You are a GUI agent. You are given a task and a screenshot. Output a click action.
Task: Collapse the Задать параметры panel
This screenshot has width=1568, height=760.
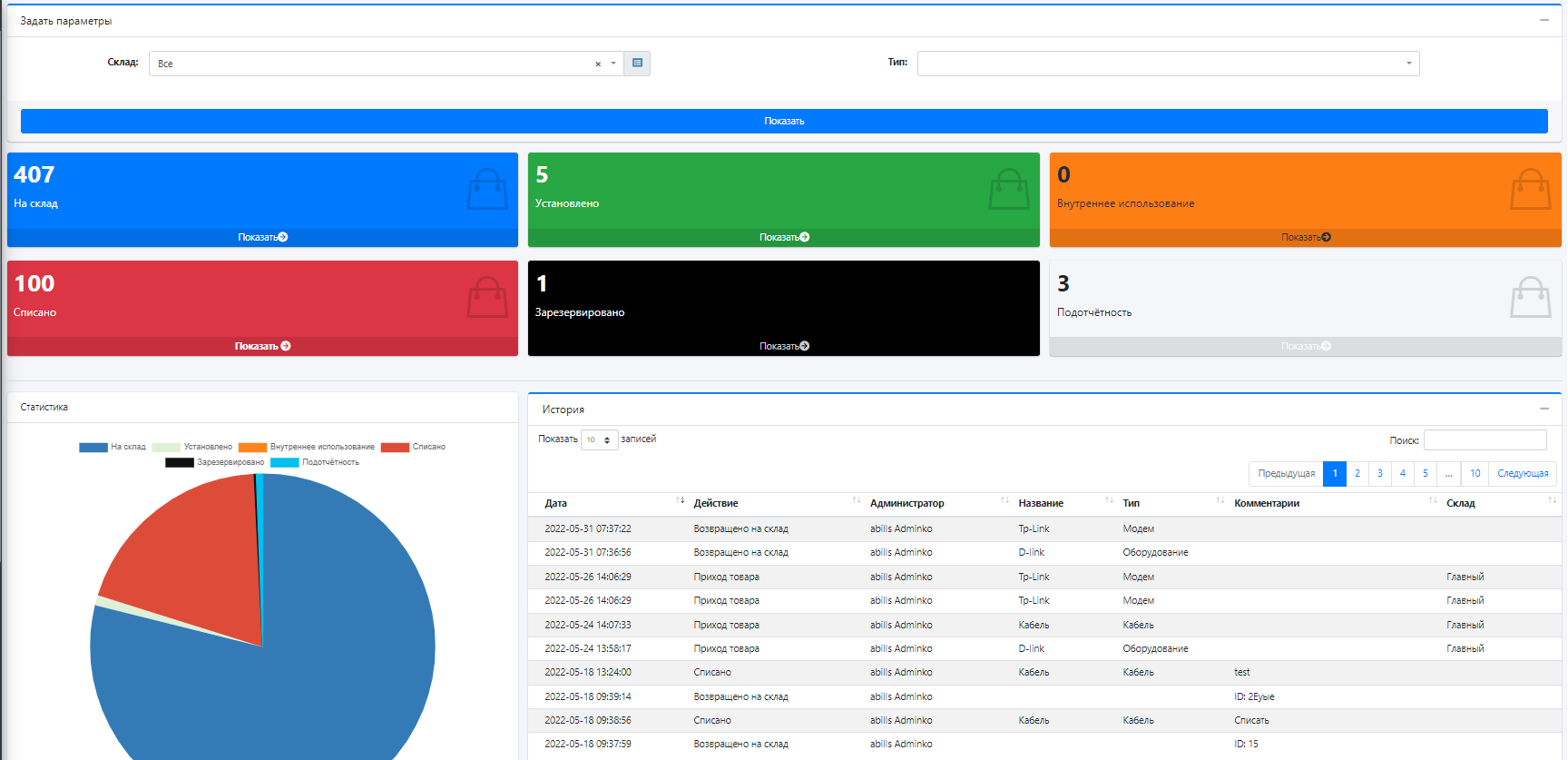tap(1543, 20)
